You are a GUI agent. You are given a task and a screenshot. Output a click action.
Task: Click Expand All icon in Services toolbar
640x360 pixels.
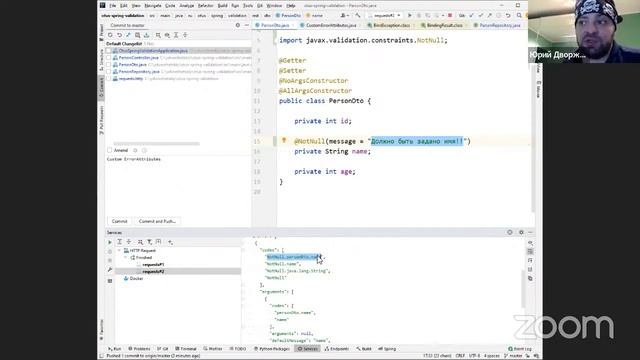coord(120,242)
